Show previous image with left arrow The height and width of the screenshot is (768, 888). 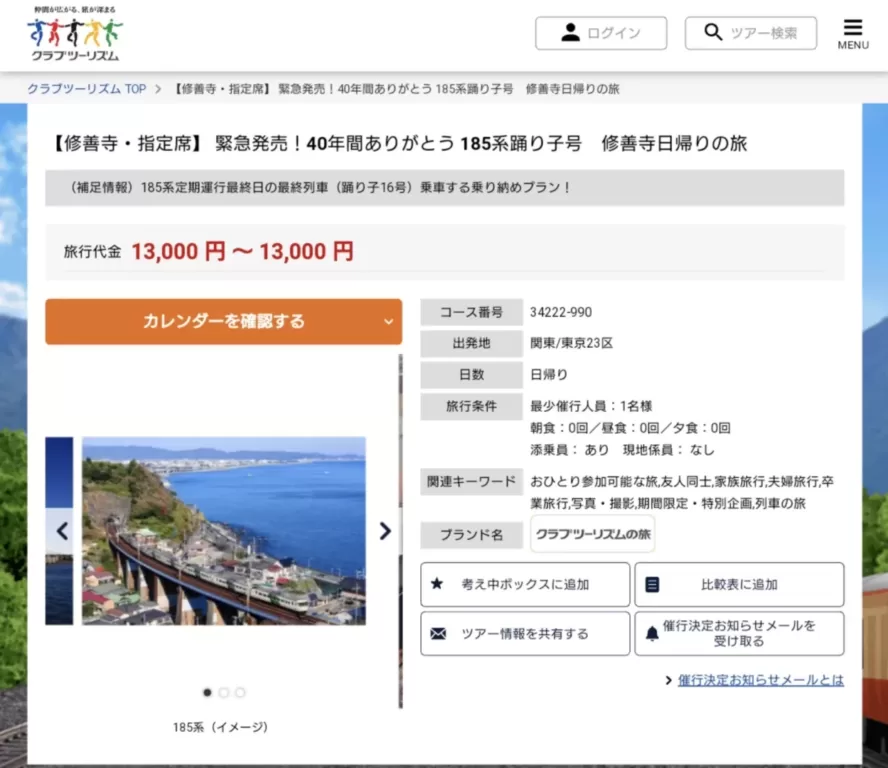pyautogui.click(x=62, y=531)
